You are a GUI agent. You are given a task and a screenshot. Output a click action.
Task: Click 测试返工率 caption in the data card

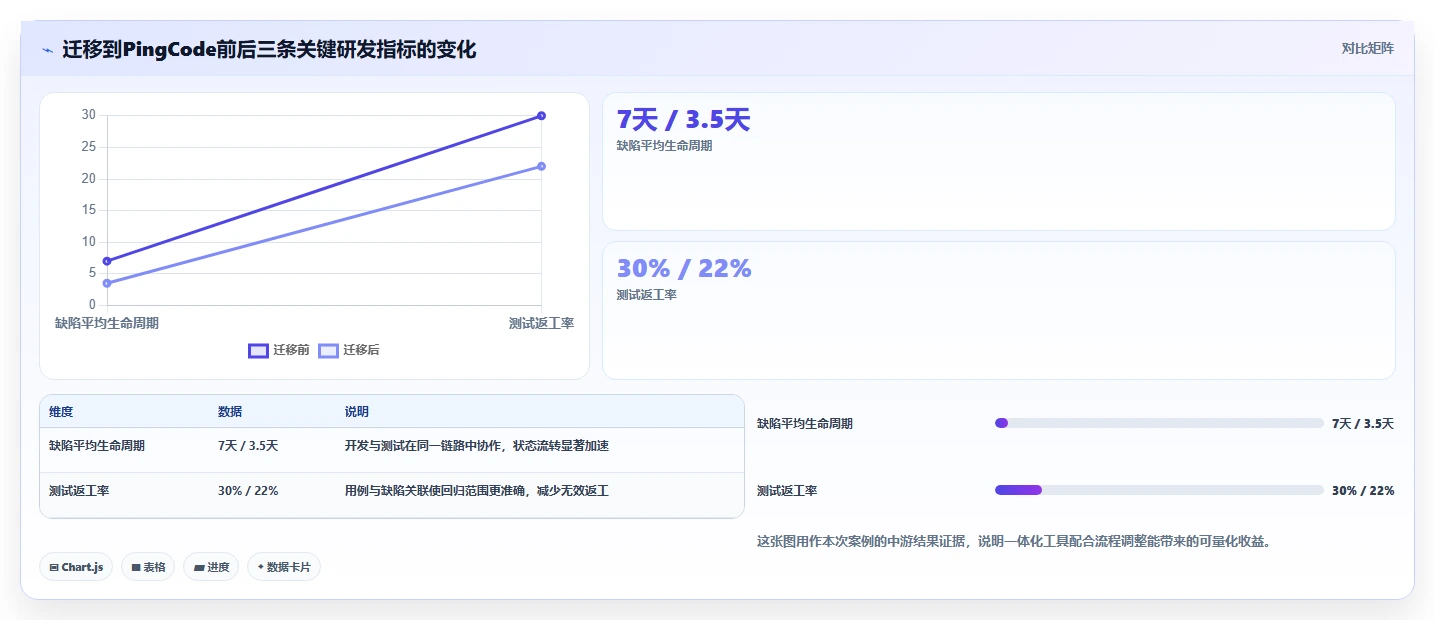[647, 295]
